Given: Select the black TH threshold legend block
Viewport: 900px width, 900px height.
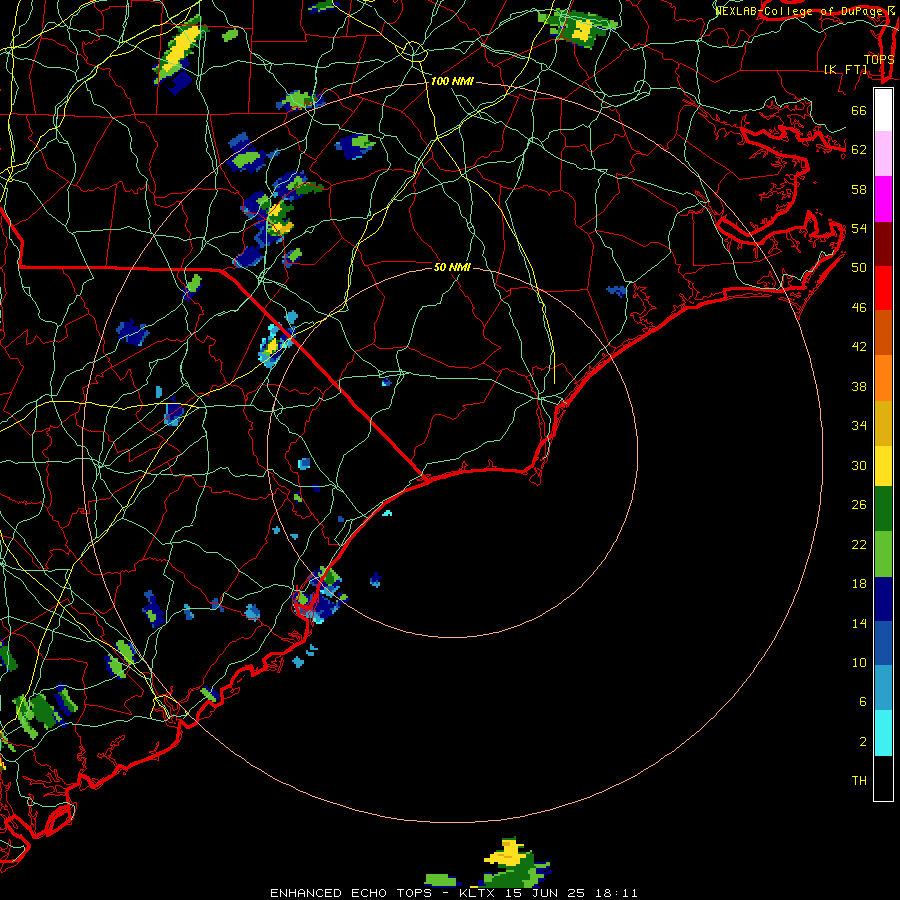Looking at the screenshot, I should 883,777.
